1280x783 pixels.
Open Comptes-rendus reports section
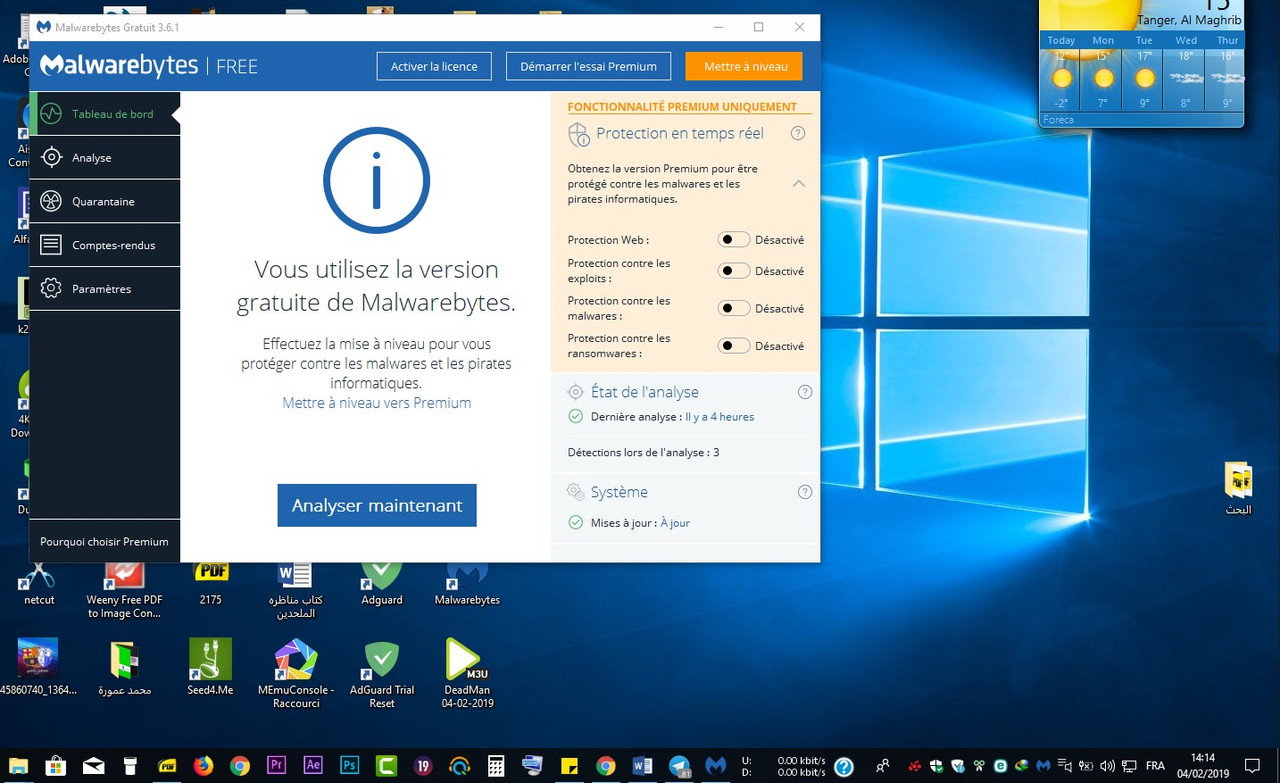(105, 245)
